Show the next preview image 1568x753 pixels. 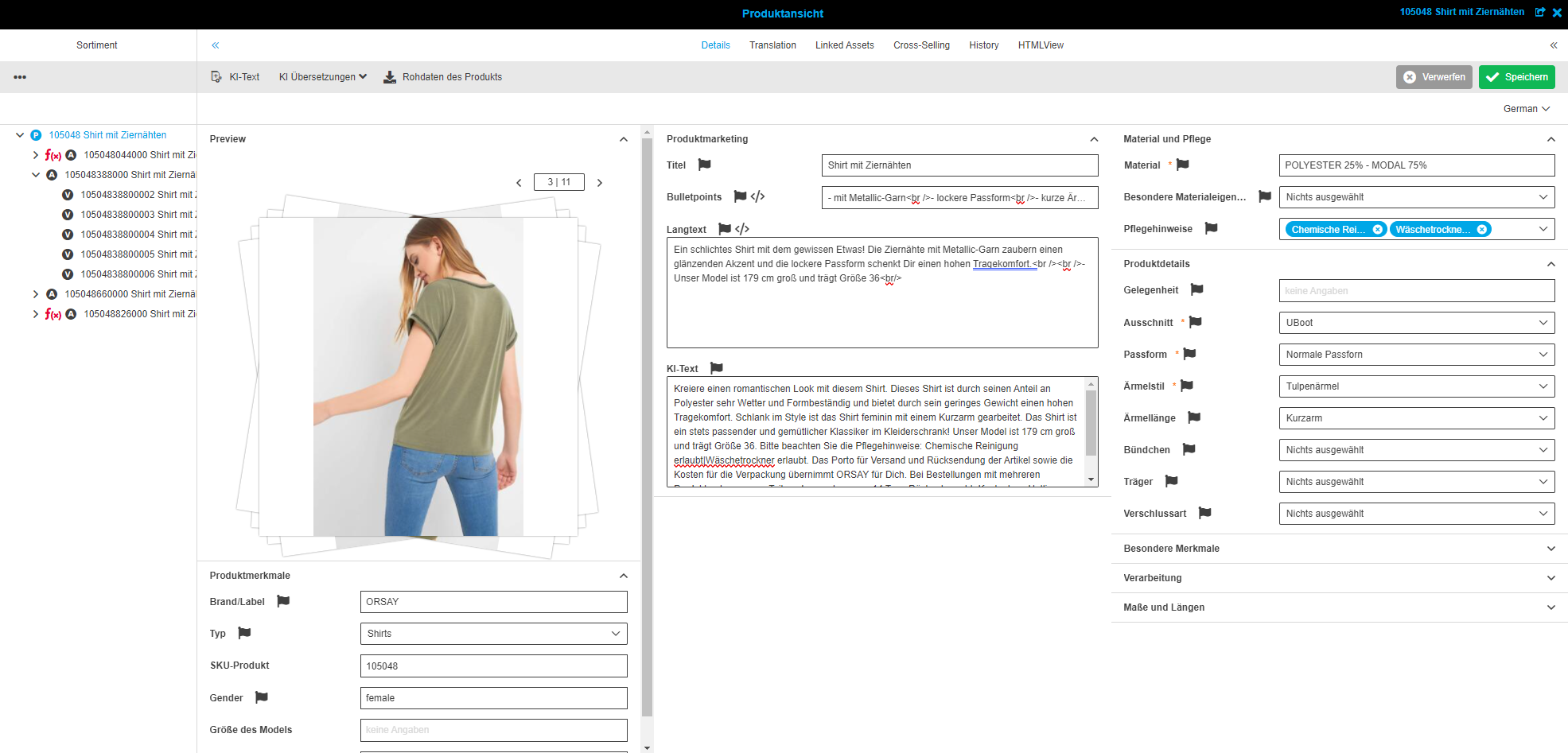[600, 183]
